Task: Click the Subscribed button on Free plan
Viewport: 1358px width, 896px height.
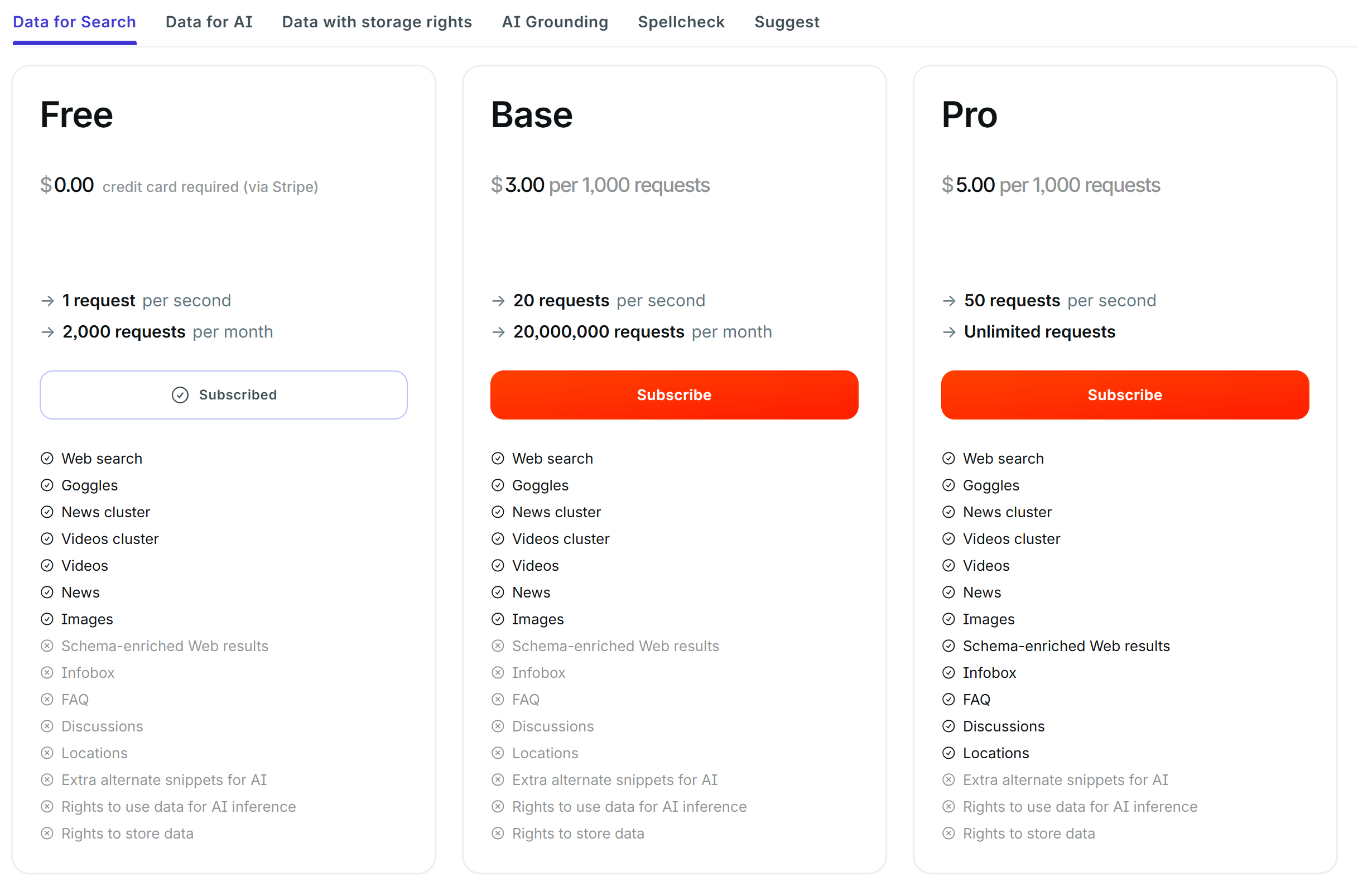Action: [223, 395]
